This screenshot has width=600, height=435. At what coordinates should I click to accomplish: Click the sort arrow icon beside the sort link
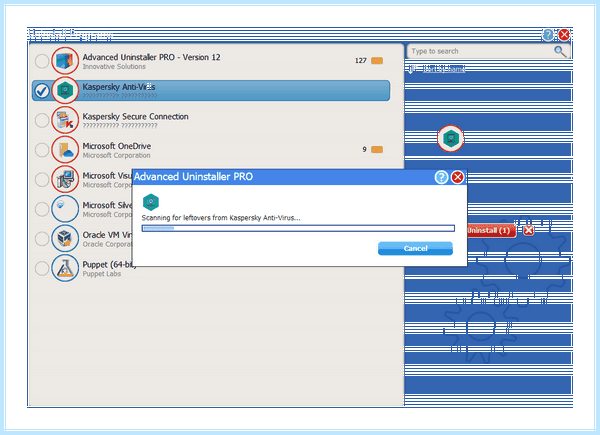click(x=412, y=69)
